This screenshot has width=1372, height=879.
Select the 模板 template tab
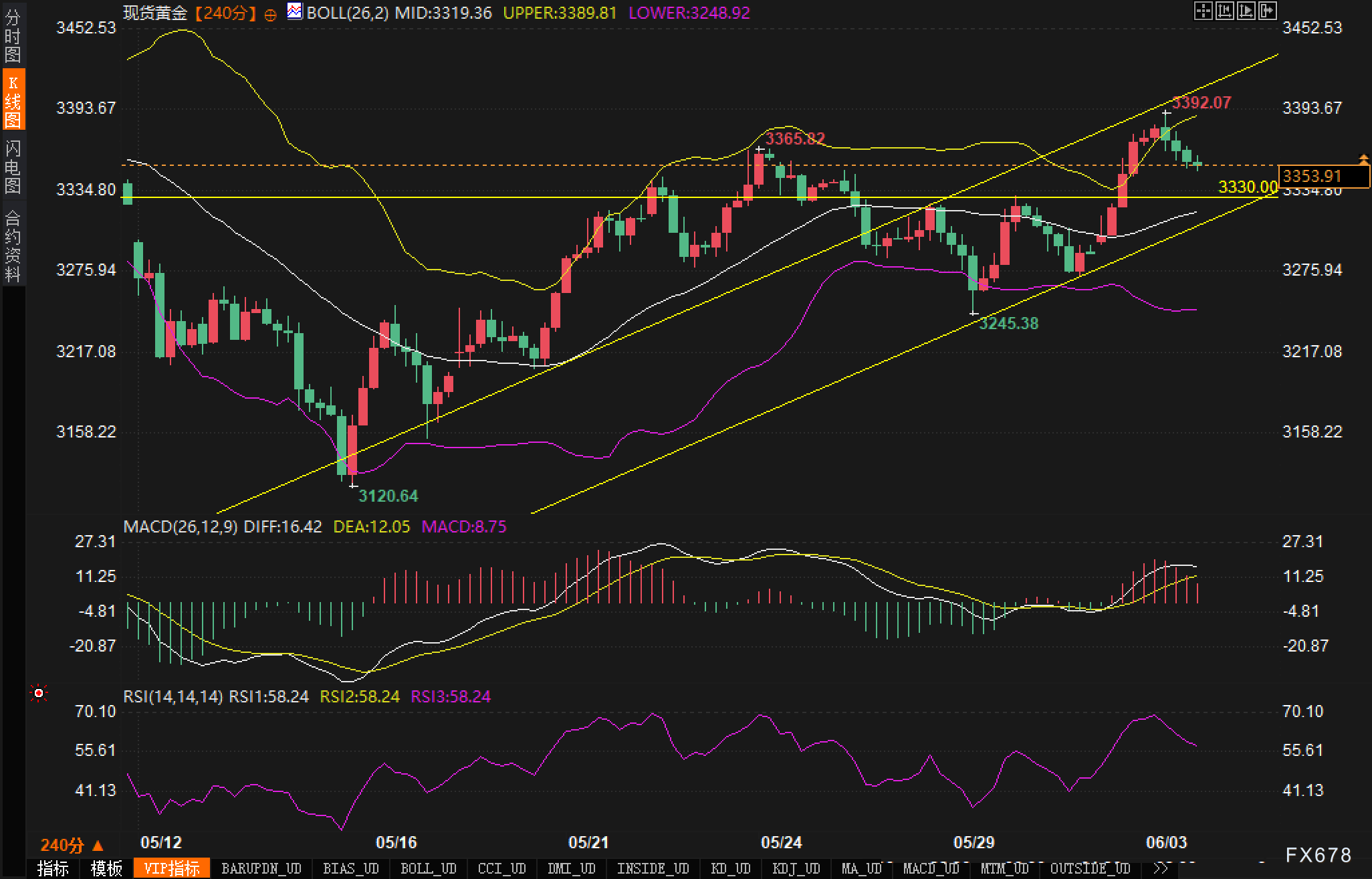(107, 868)
